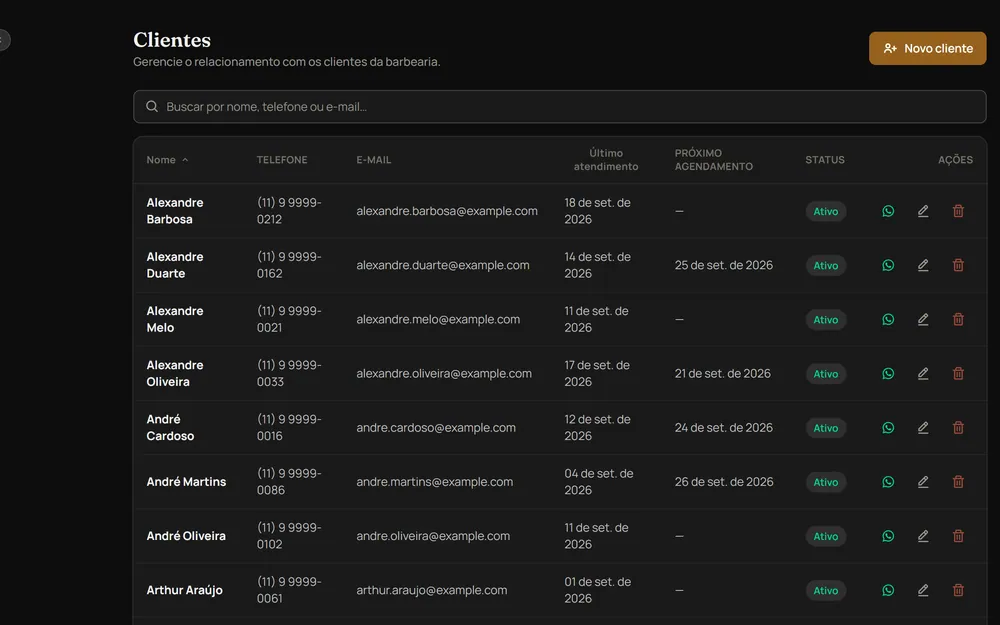
Task: Focus the client search field
Action: (x=559, y=107)
